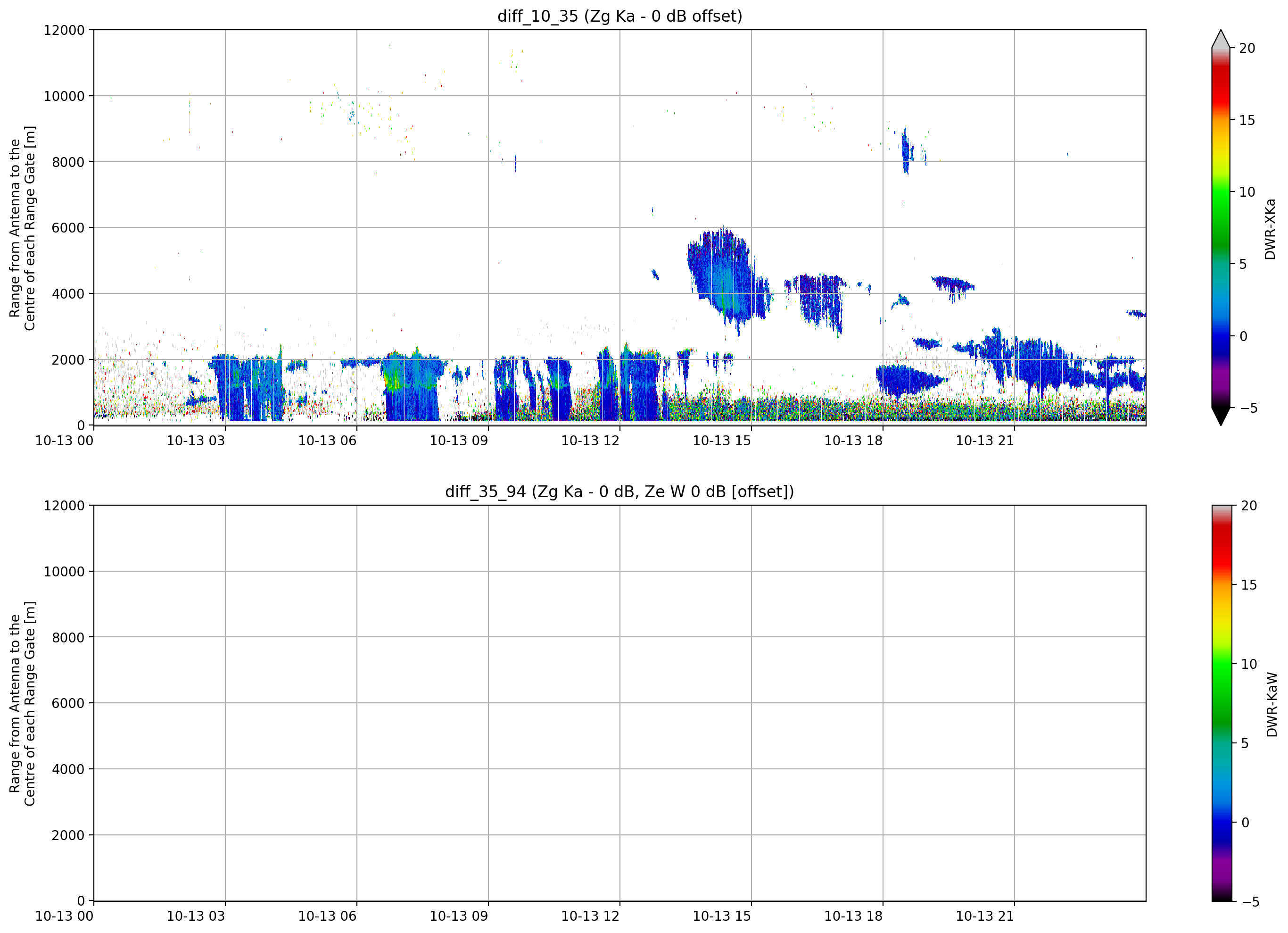Screen dimensions: 1288x933
Task: Click the 12000 tick on top plot
Action: tap(64, 30)
